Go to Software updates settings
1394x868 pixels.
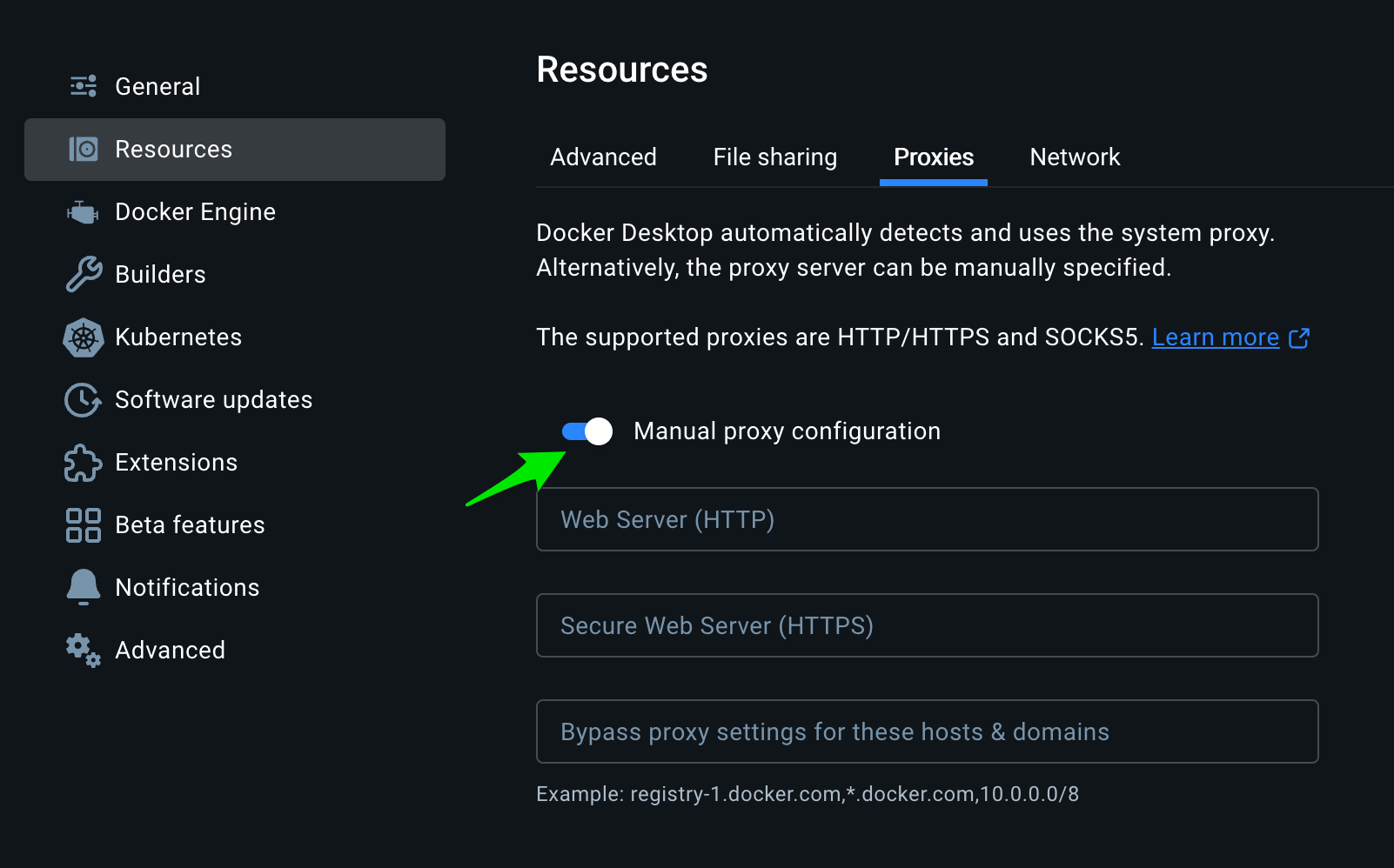coord(235,399)
